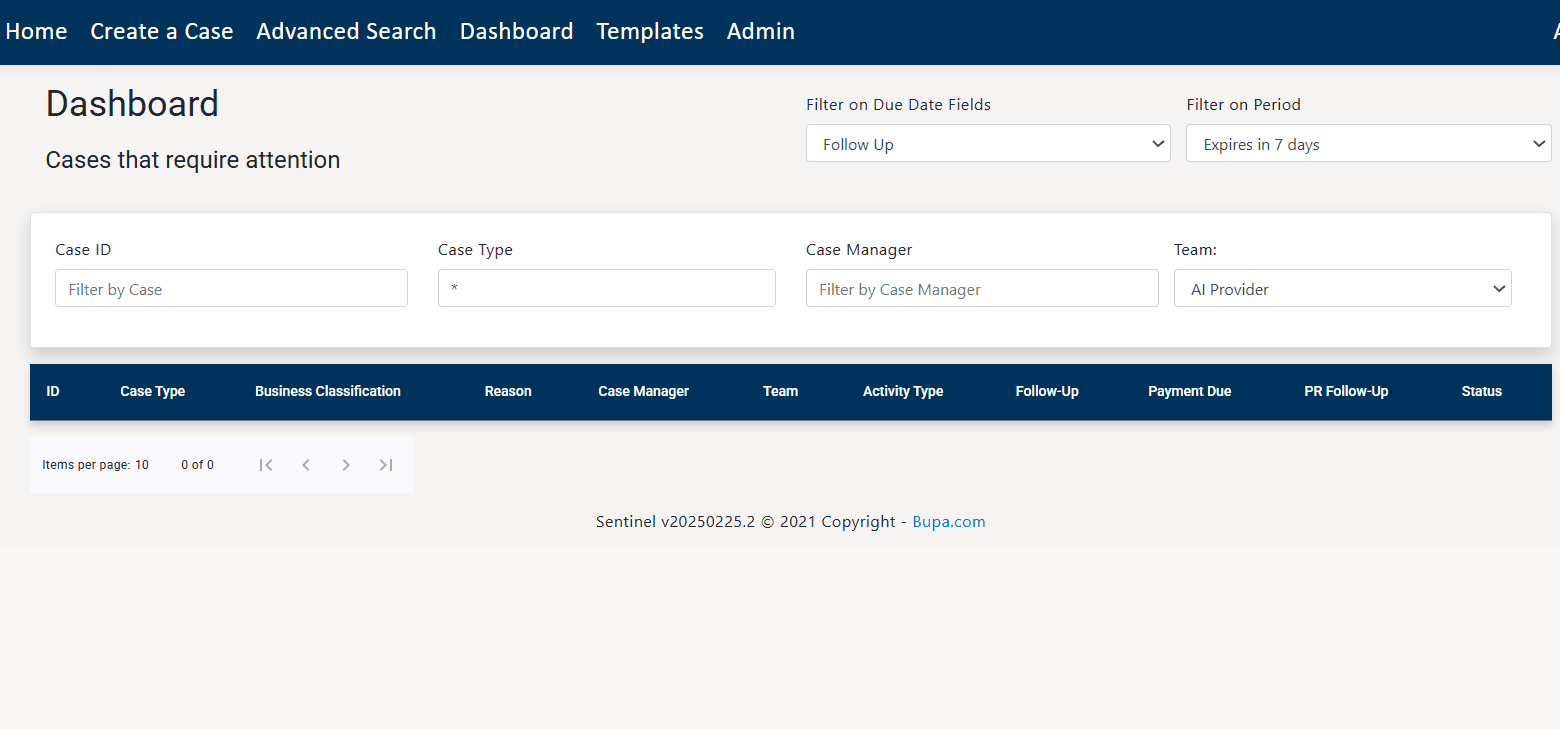Sort the table by Case Type column

pyautogui.click(x=152, y=391)
